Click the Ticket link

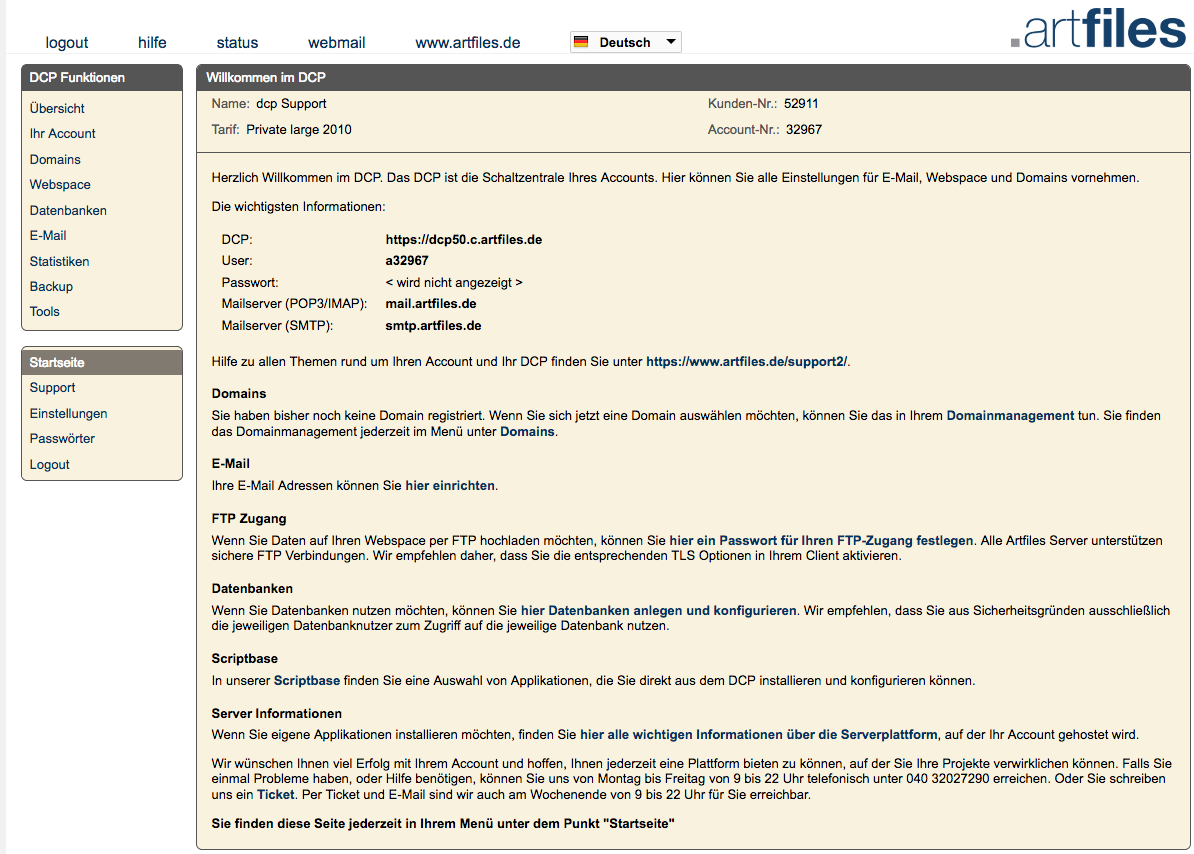pyautogui.click(x=276, y=795)
